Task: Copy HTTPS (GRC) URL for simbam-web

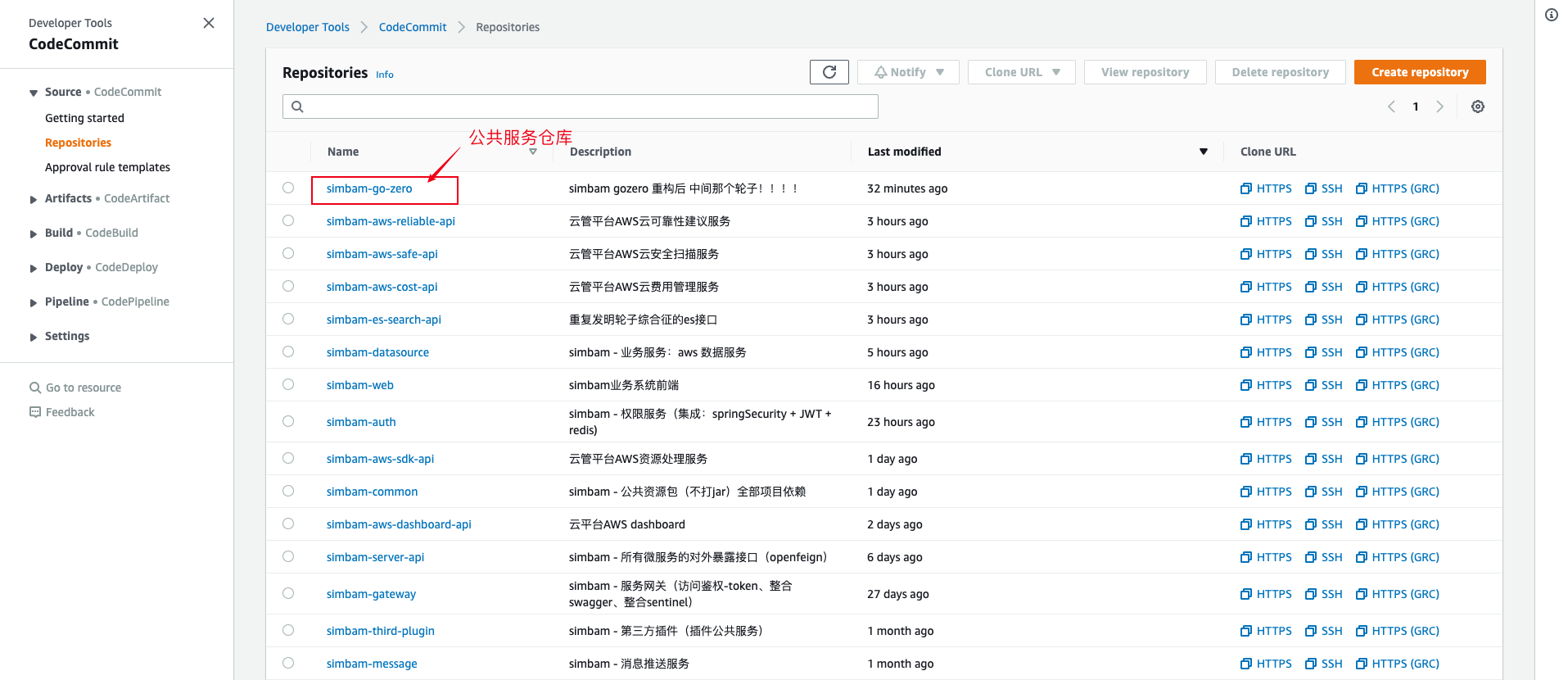Action: [x=1398, y=385]
